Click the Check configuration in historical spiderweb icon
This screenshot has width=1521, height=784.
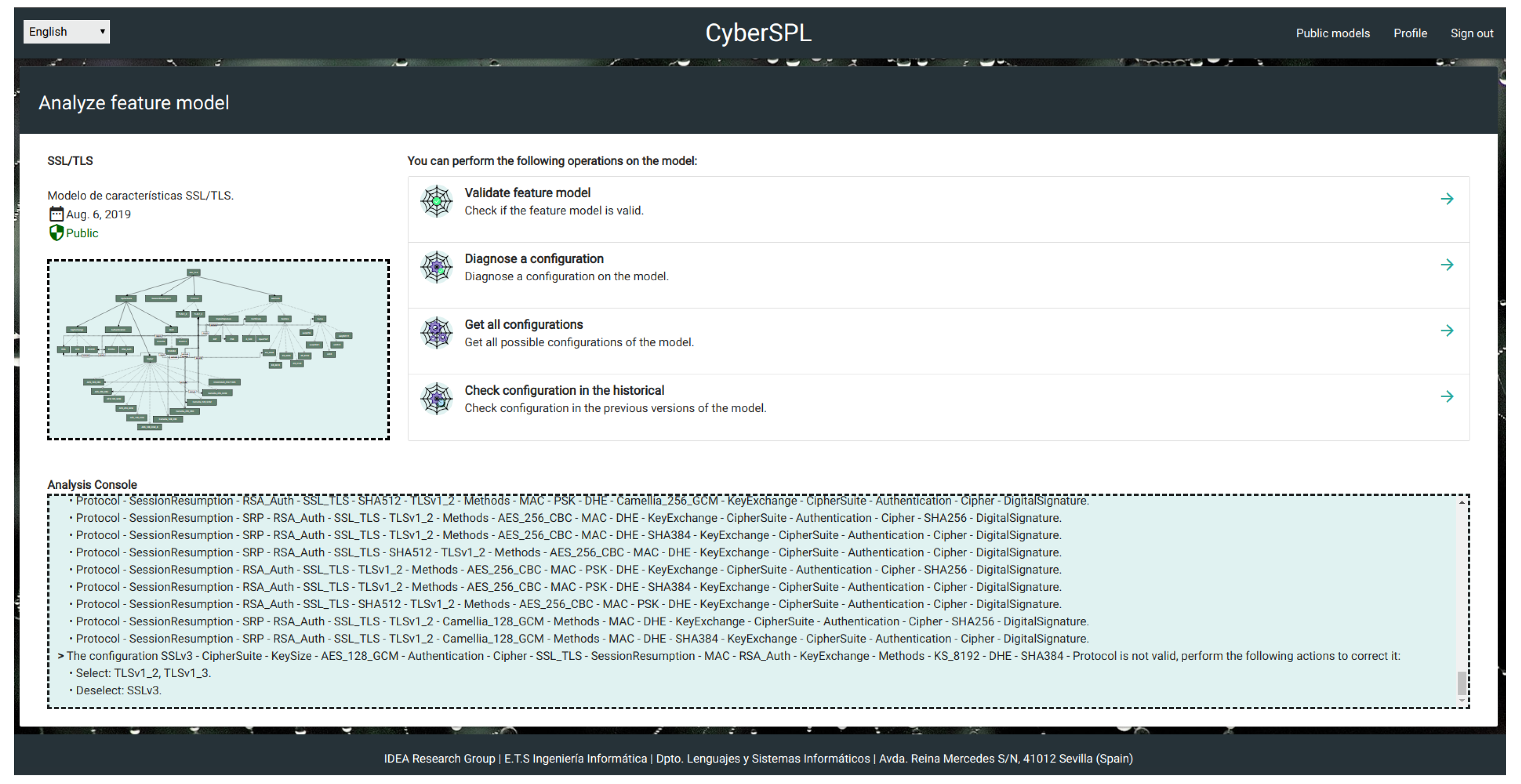(436, 399)
